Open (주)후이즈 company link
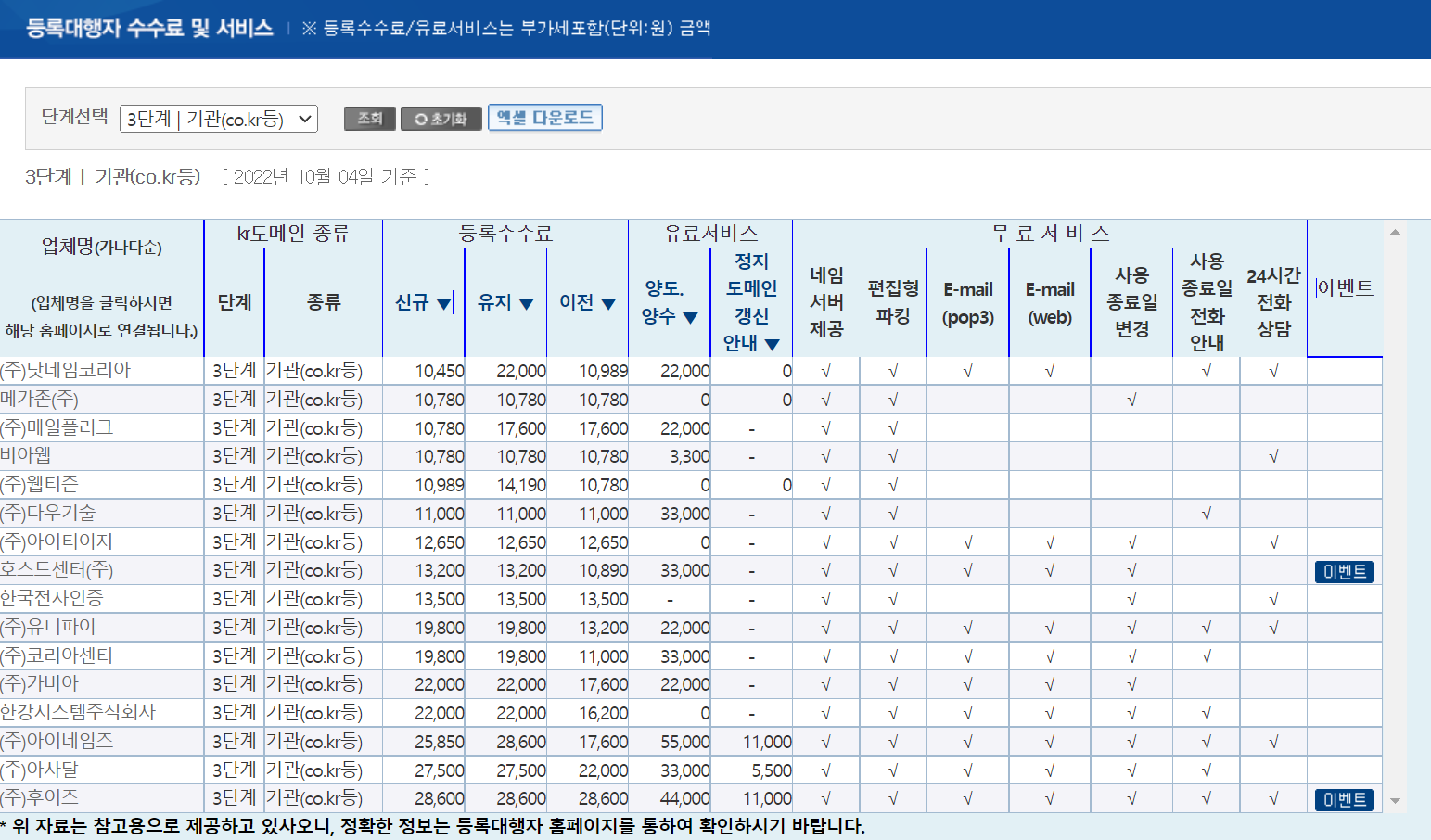Screen dimensions: 1431x840 (x=40, y=797)
